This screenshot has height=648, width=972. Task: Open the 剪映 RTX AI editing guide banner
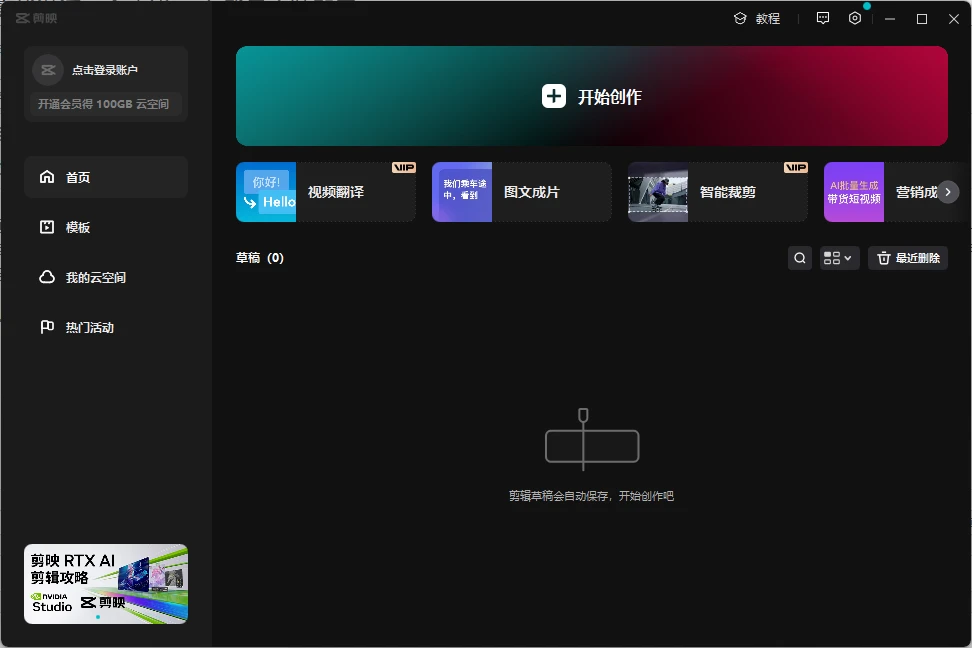(x=105, y=584)
